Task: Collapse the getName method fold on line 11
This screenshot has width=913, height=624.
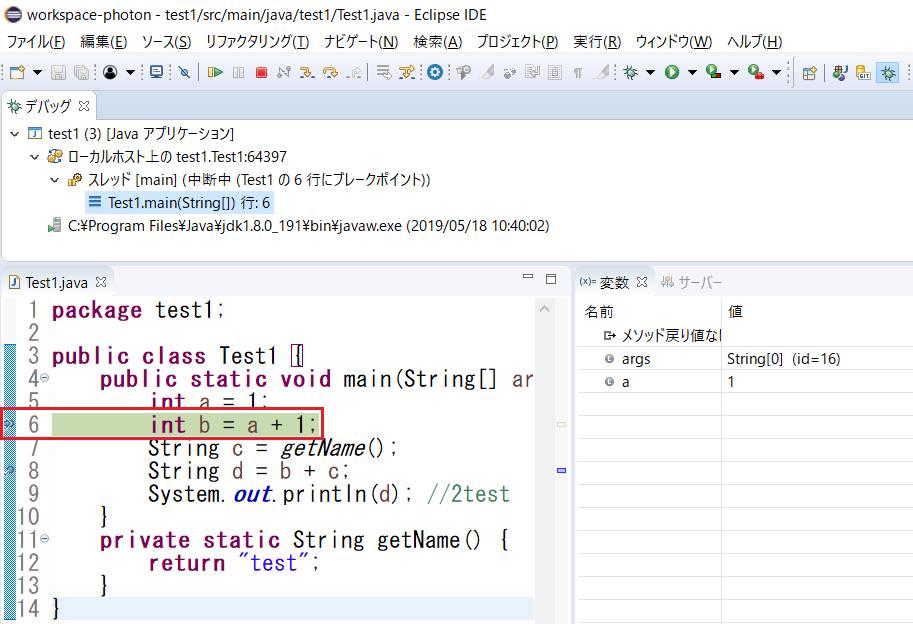Action: [44, 540]
